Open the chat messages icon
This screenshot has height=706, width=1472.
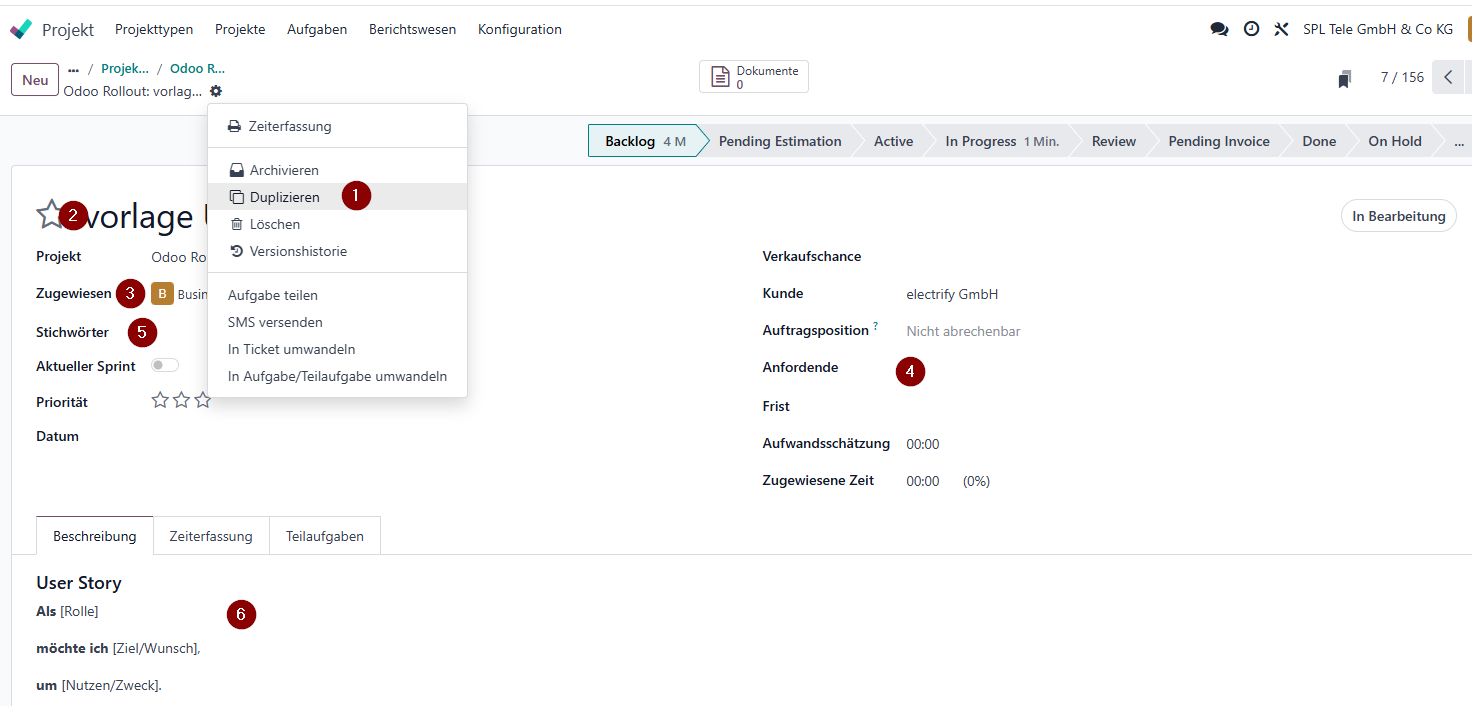pos(1219,29)
